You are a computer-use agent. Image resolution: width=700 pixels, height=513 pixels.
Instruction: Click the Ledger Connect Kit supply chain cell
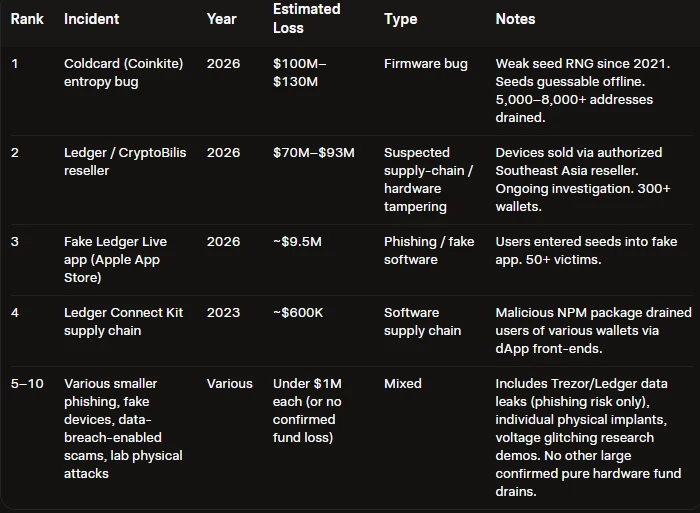pos(123,321)
